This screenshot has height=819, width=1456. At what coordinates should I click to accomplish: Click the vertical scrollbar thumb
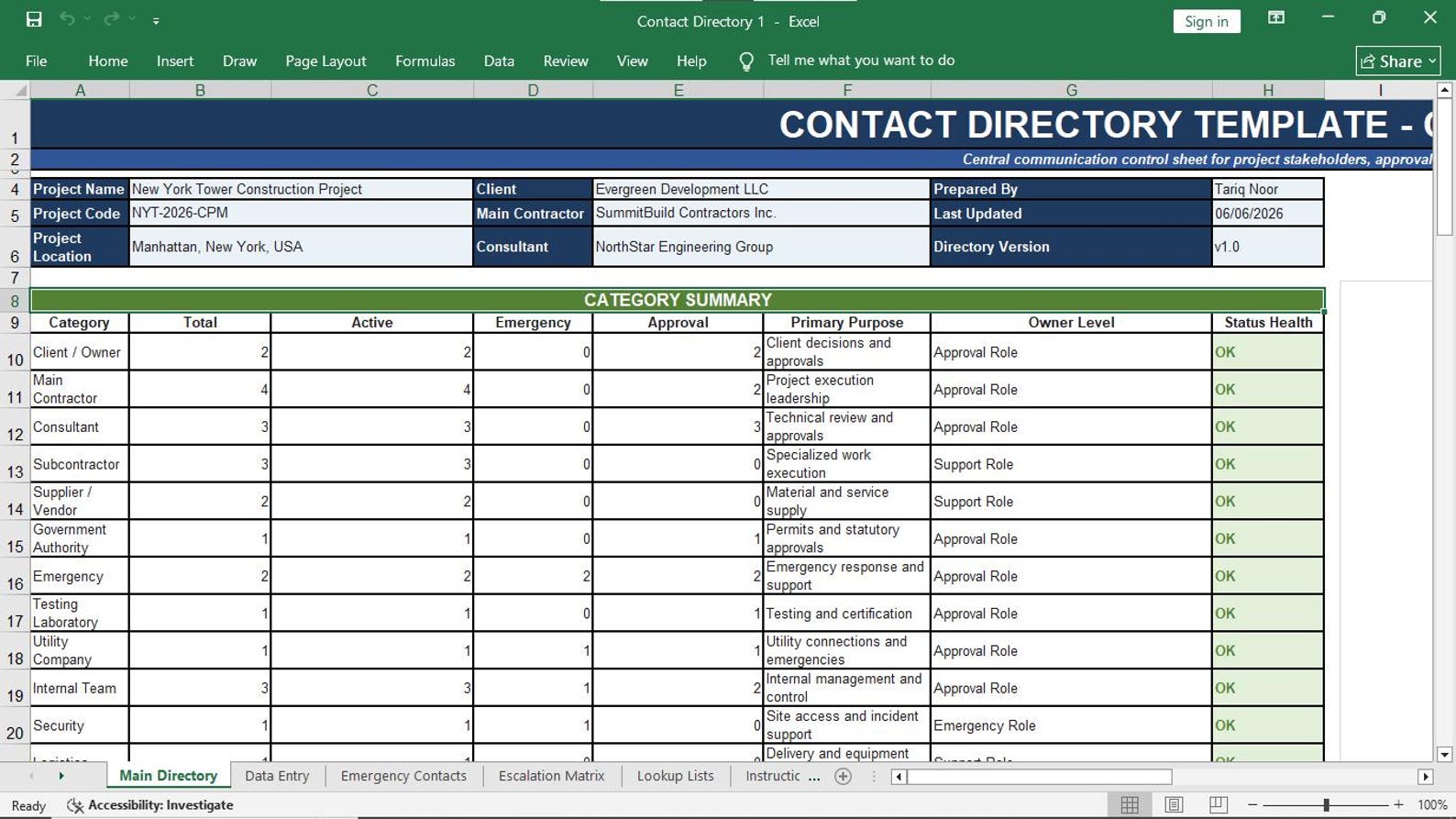click(1444, 167)
